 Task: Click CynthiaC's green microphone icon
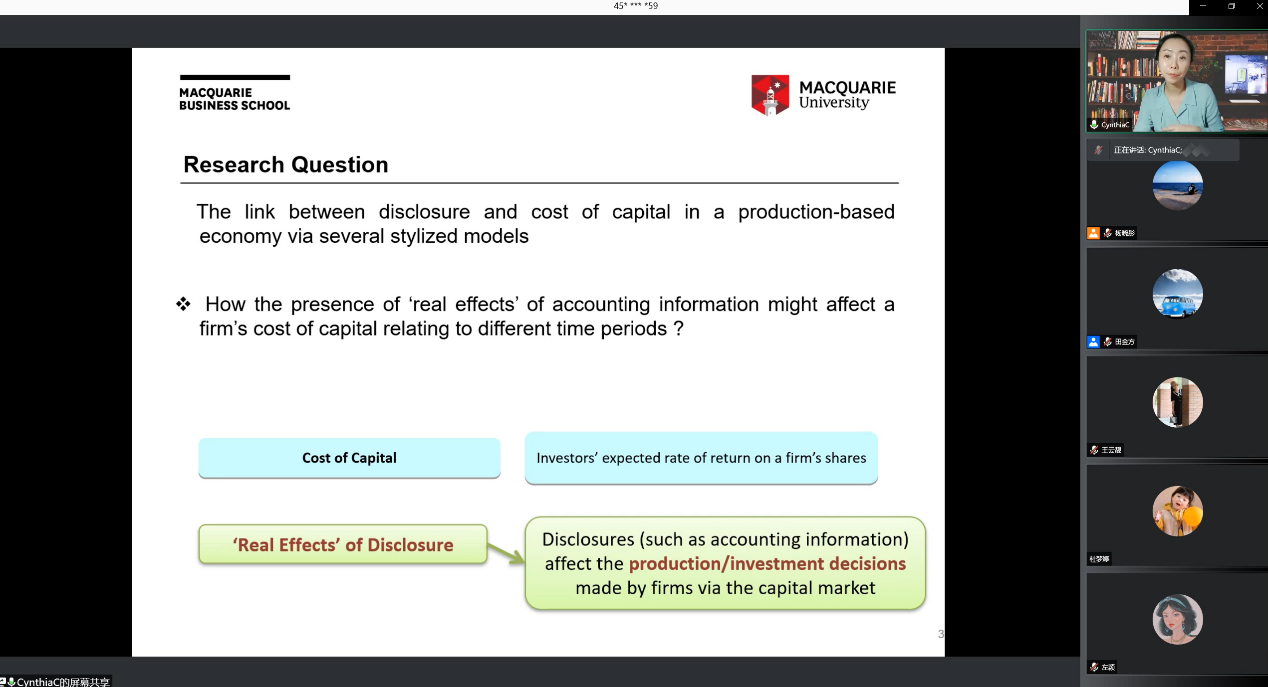pyautogui.click(x=1095, y=125)
